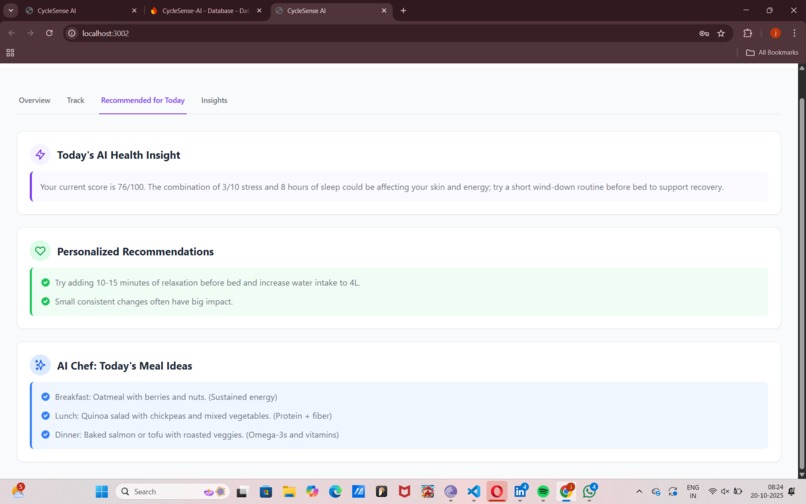Click the sparkle AI Chef icon
The width and height of the screenshot is (806, 504).
[40, 365]
